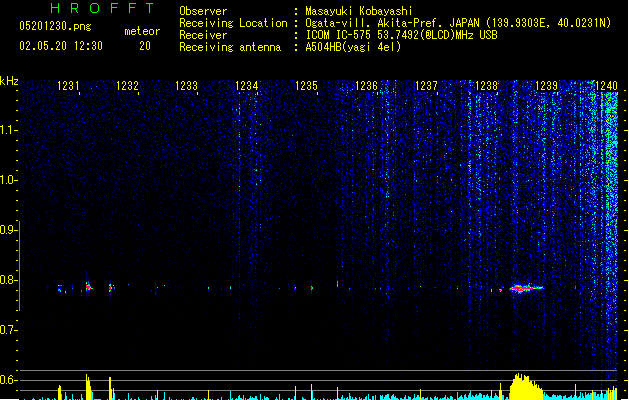This screenshot has height=400, width=629.
Task: Click the 1231 time marker
Action: (x=68, y=86)
